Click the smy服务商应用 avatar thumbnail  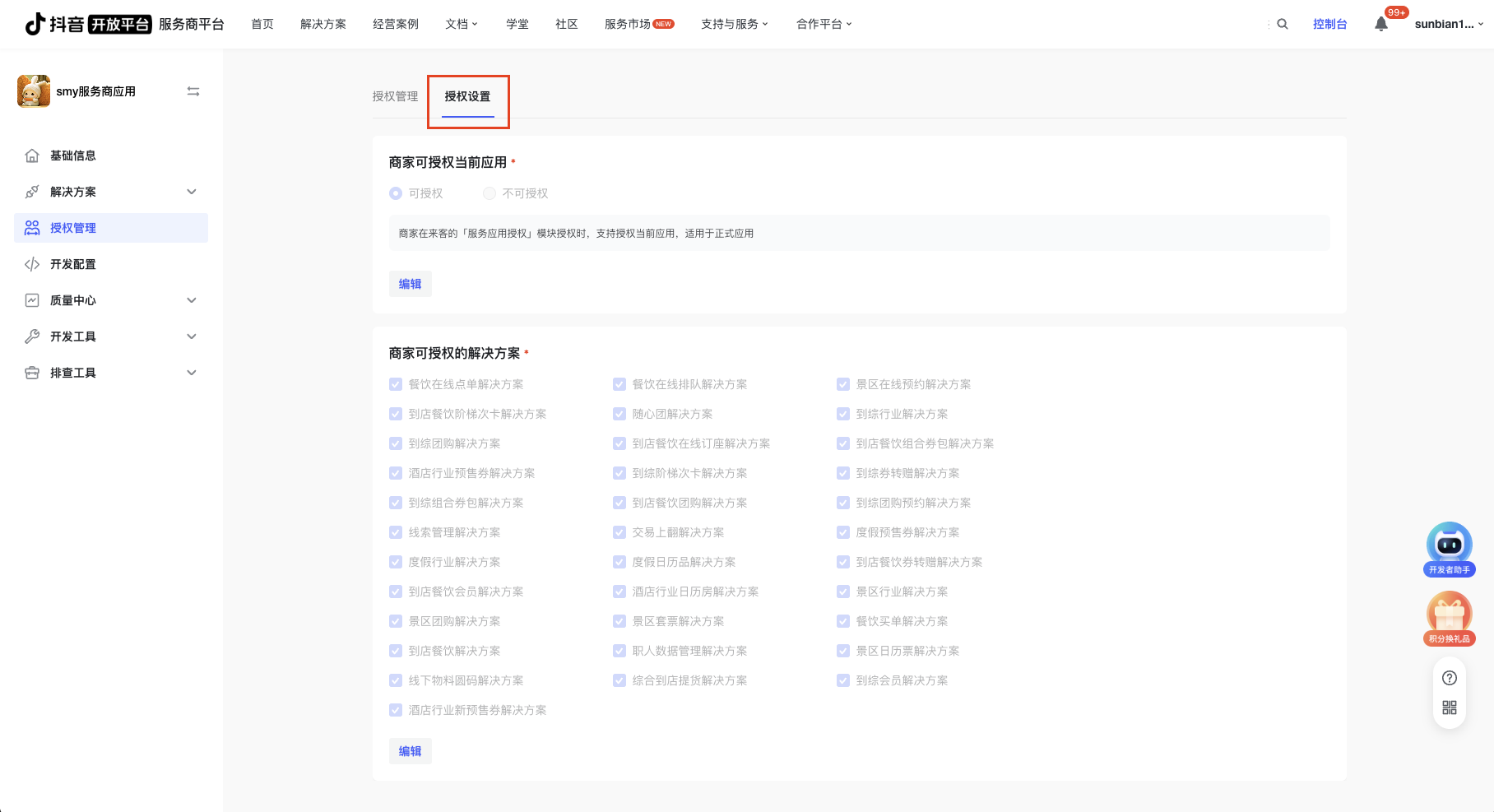tap(34, 91)
